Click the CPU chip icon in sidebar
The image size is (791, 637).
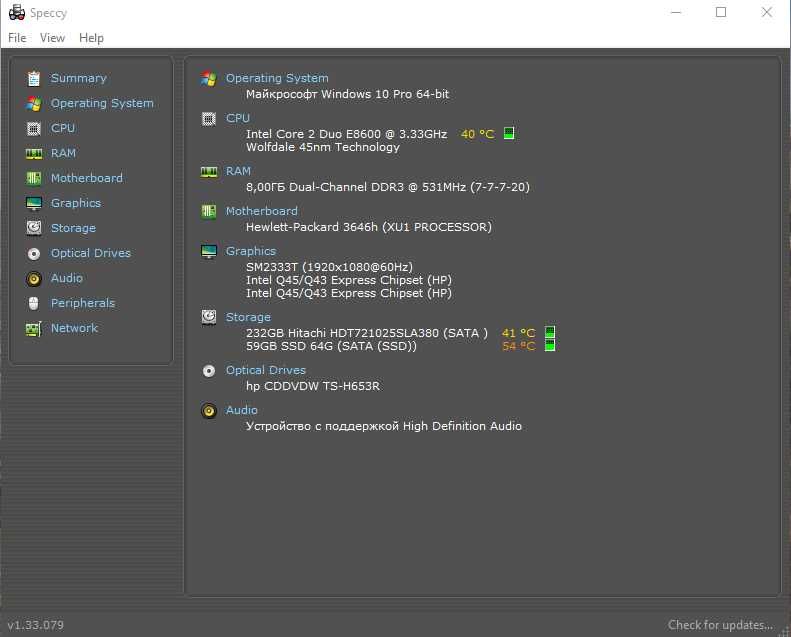coord(34,129)
